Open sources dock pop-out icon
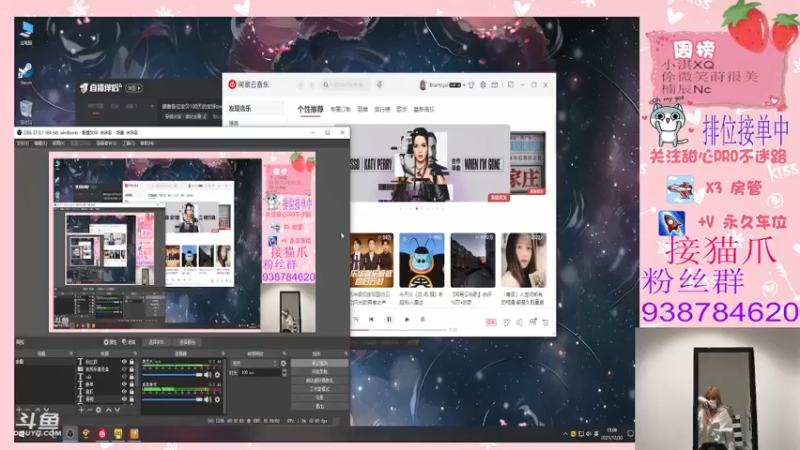800x450 pixels. pyautogui.click(x=135, y=354)
